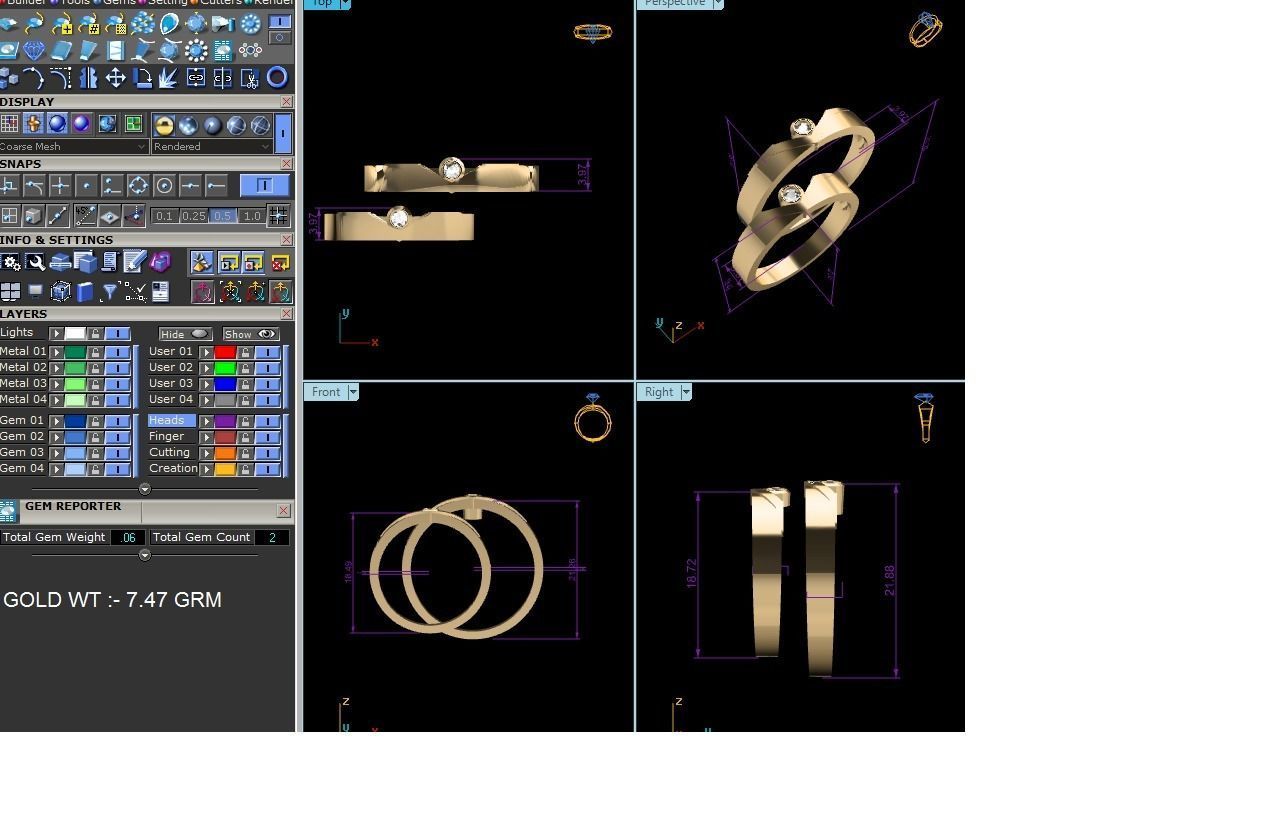This screenshot has width=1274, height=816.
Task: Expand the Finger layer arrow
Action: point(206,437)
